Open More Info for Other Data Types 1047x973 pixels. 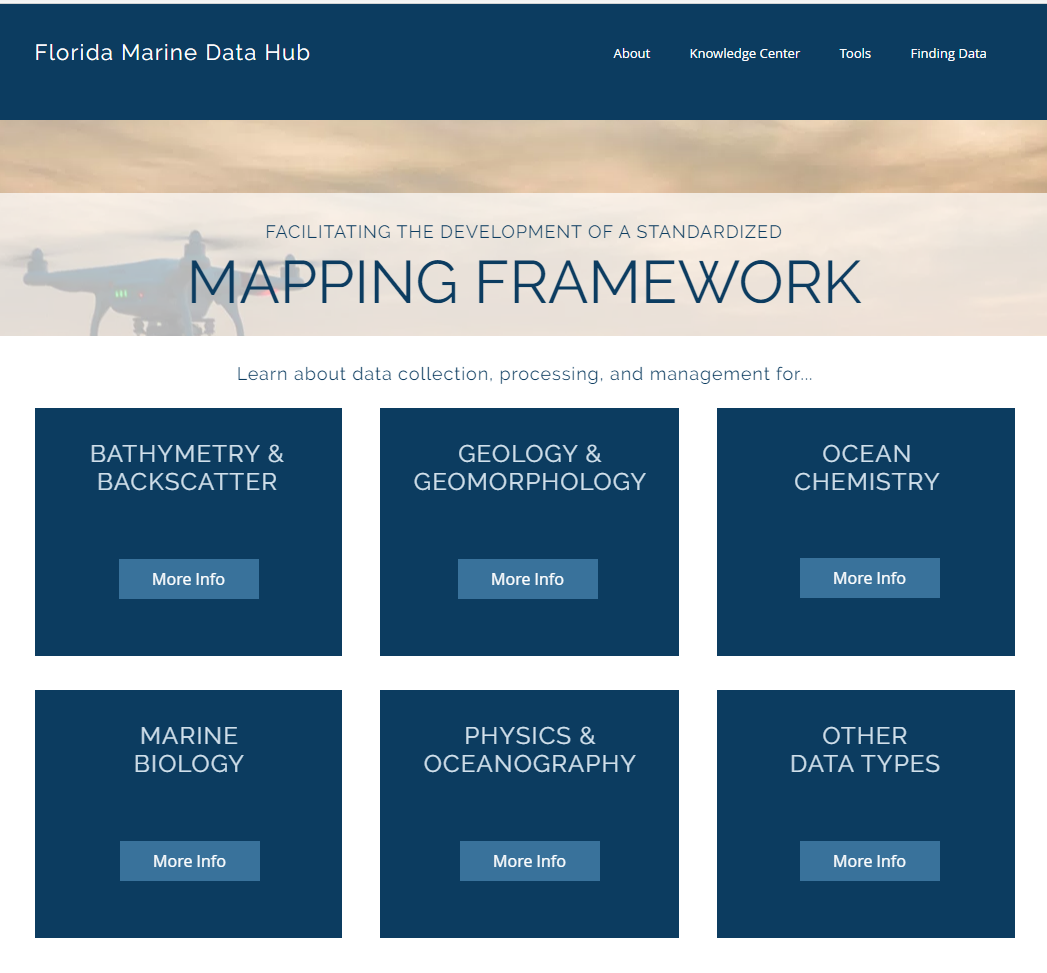click(x=869, y=861)
